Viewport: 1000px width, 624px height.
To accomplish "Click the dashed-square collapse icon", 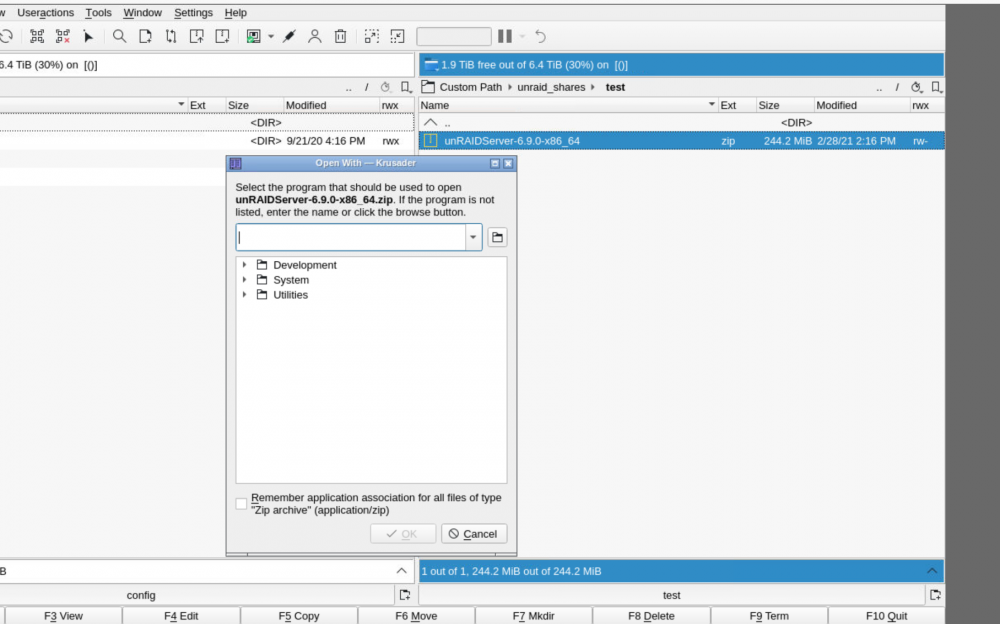I will (x=397, y=36).
